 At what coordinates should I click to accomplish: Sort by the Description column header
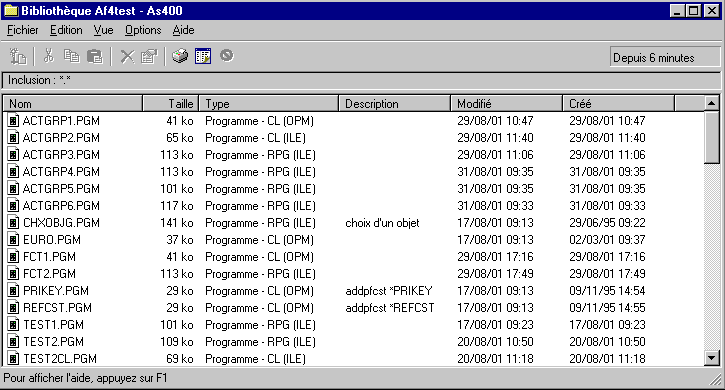pyautogui.click(x=395, y=104)
